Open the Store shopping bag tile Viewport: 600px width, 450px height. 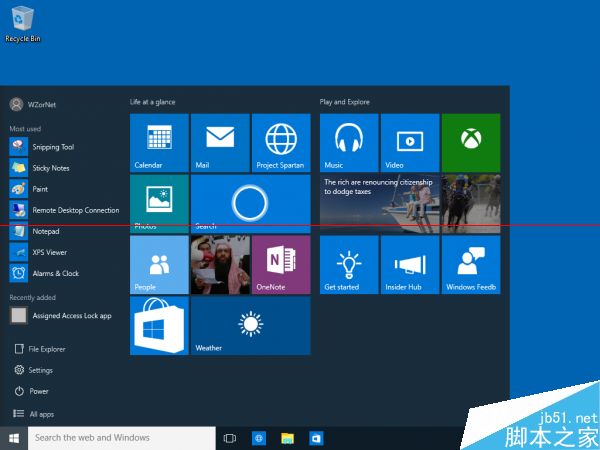(159, 326)
